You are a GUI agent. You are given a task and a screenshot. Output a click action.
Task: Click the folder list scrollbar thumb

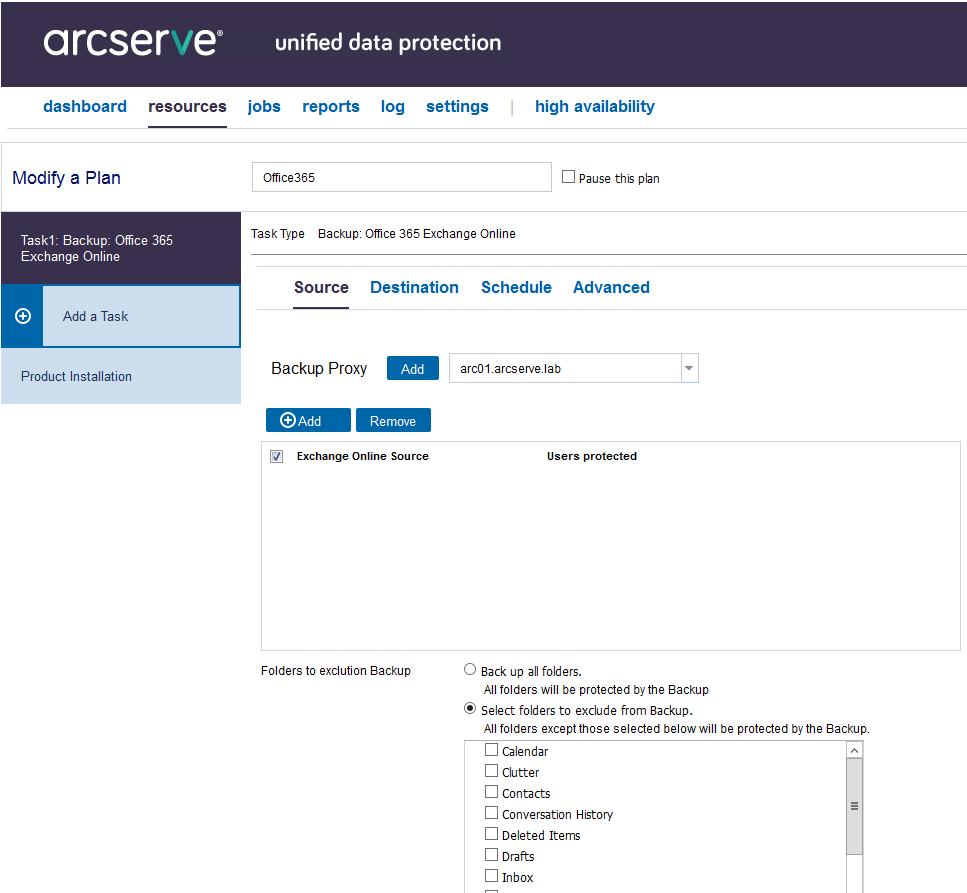pos(854,807)
